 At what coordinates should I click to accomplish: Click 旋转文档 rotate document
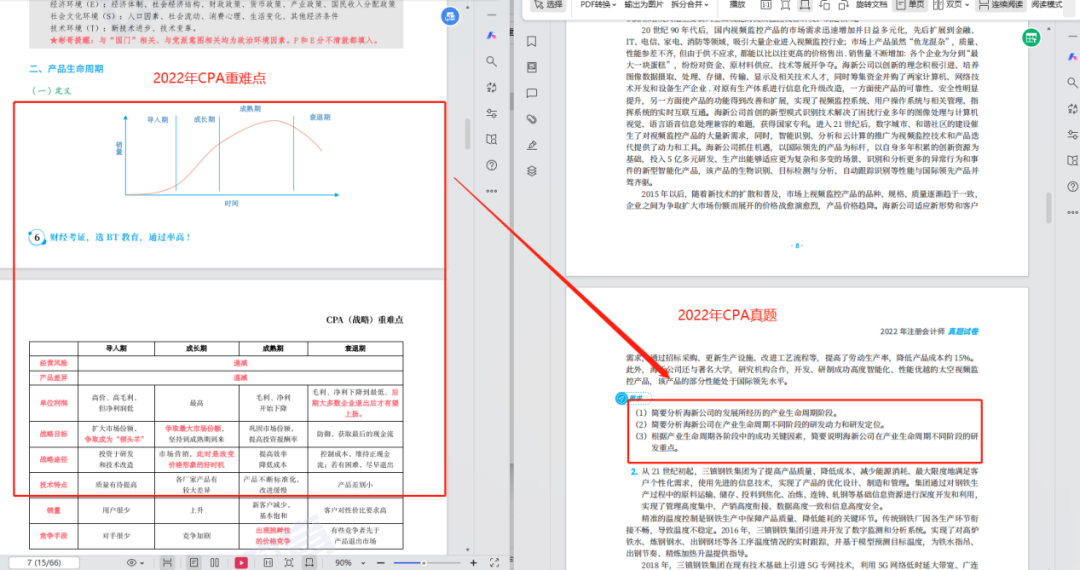click(x=871, y=4)
